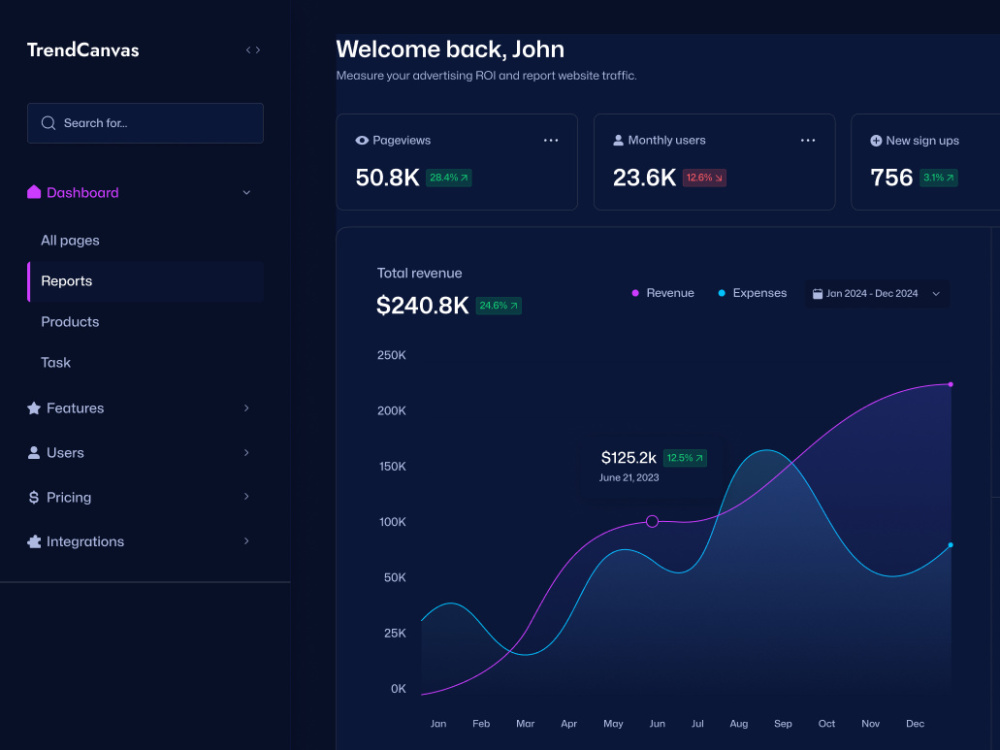Click the TrendCanvas logo
Screen dimensions: 1000x750
coord(83,50)
